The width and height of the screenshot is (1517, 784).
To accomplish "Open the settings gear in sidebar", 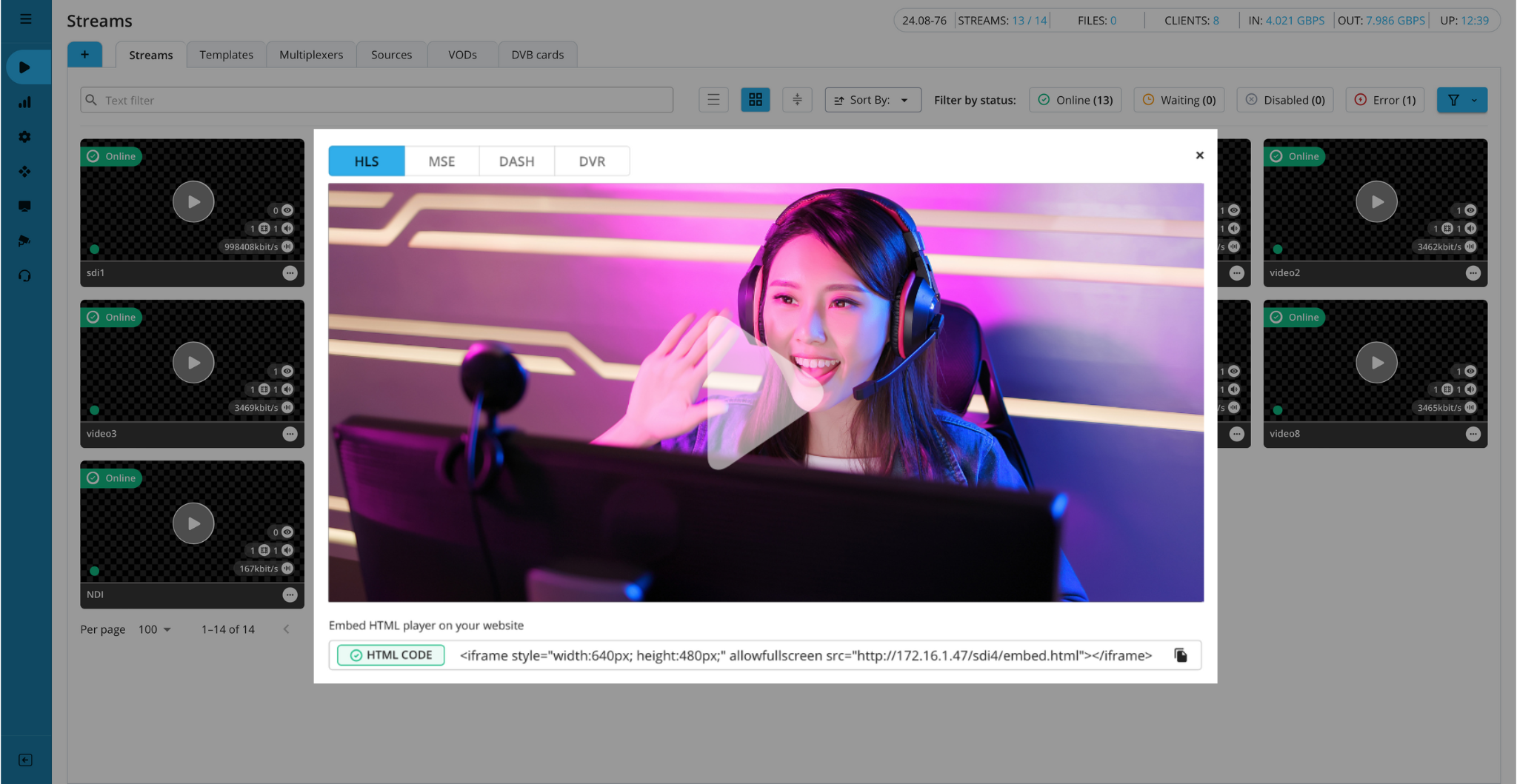I will click(25, 137).
